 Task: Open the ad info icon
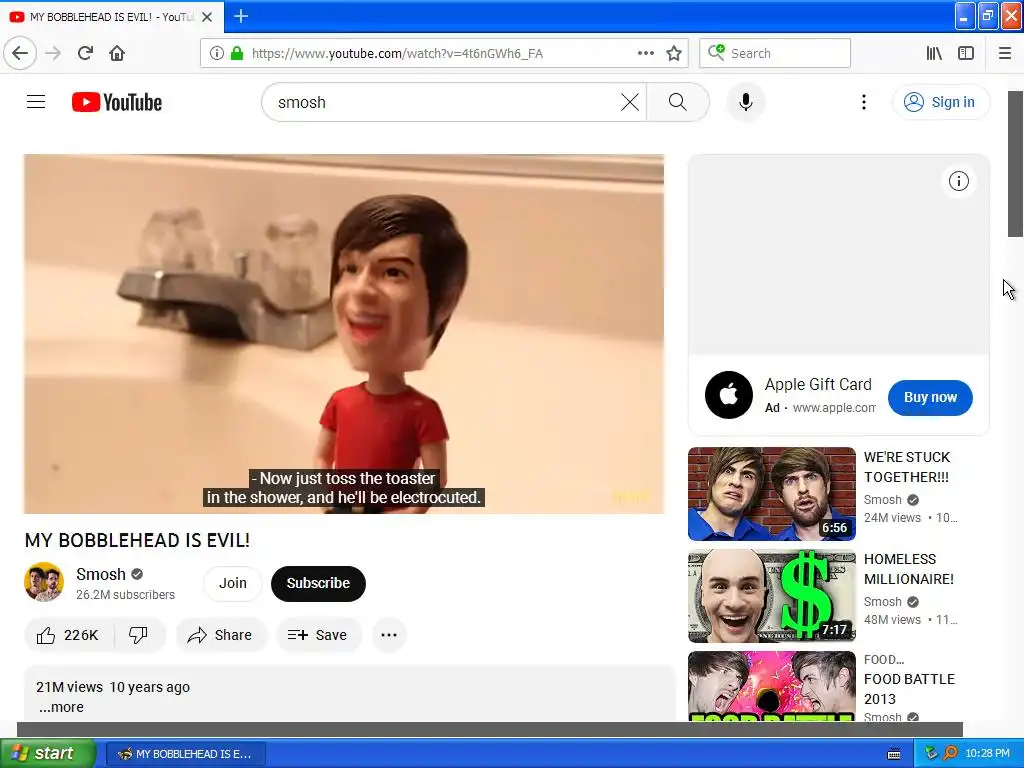tap(958, 181)
